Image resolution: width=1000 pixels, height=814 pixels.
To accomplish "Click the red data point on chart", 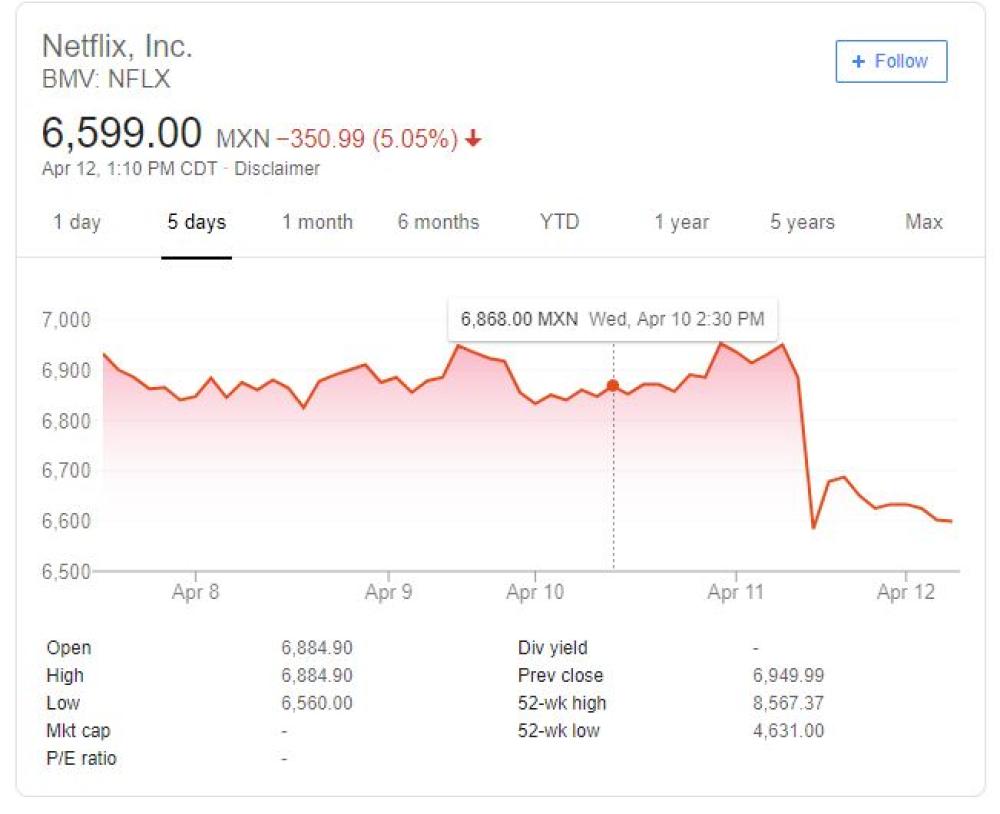I will (613, 386).
